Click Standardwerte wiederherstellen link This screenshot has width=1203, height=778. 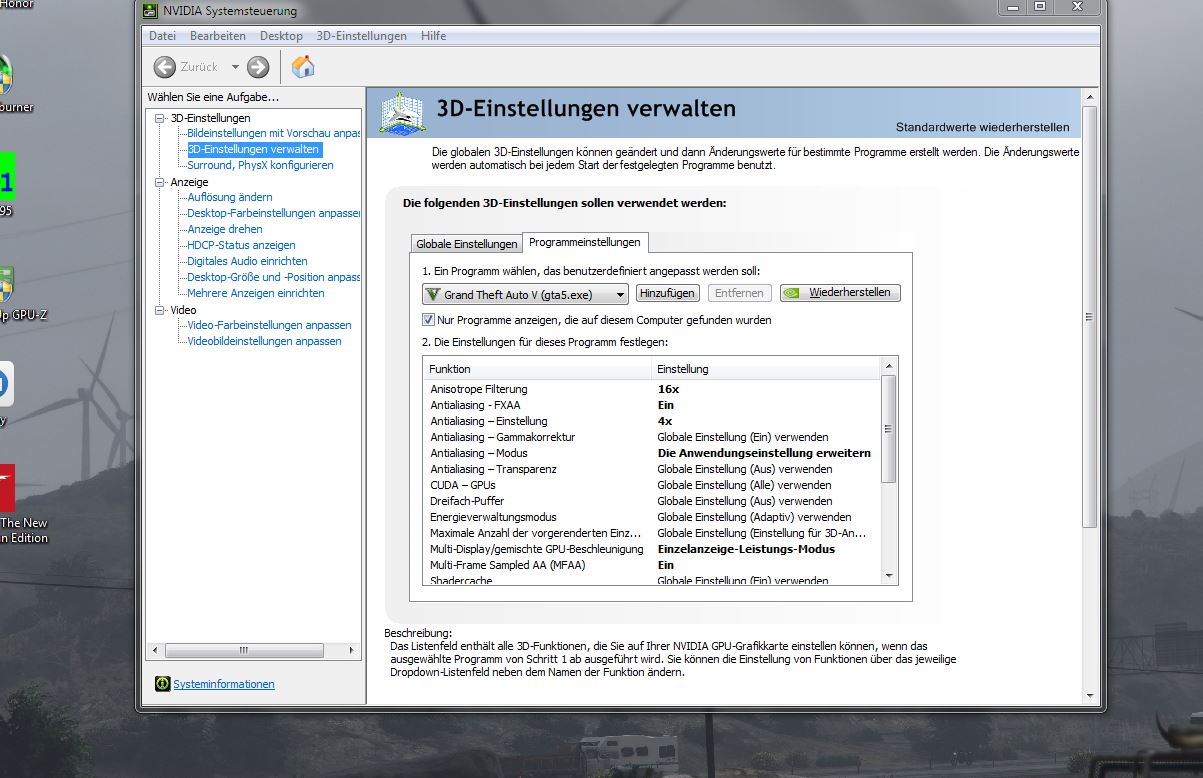[982, 127]
